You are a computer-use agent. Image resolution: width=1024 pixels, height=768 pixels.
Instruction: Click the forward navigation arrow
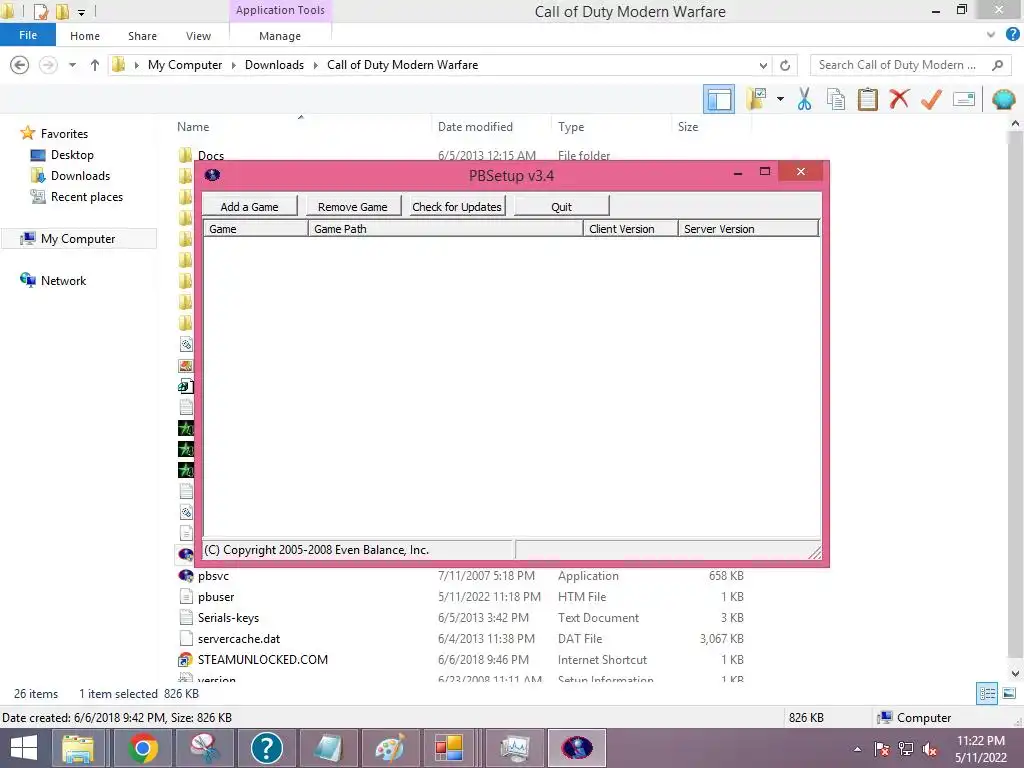[48, 65]
